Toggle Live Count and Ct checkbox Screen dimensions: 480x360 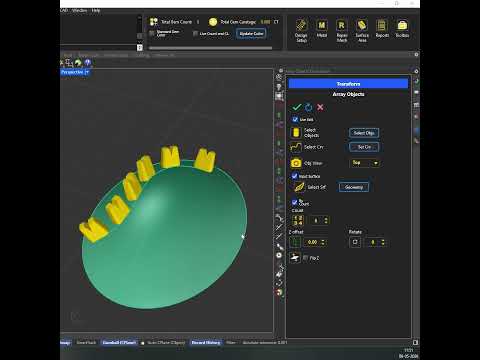196,33
